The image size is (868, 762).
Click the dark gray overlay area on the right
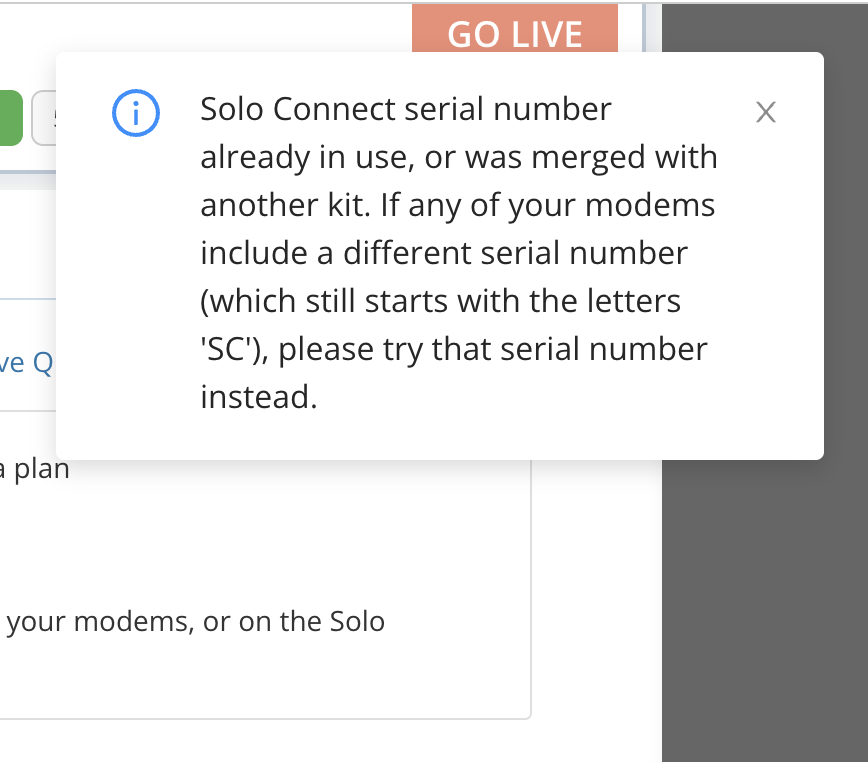point(765,600)
